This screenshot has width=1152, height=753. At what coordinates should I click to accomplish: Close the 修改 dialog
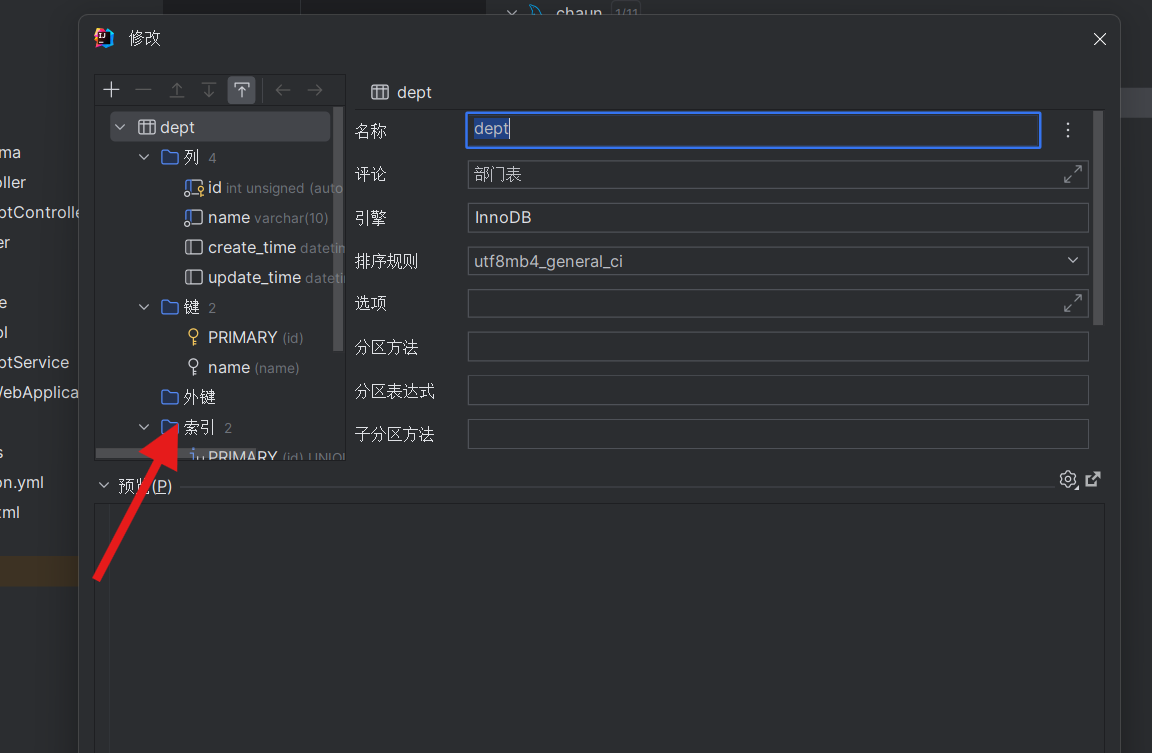(x=1100, y=39)
